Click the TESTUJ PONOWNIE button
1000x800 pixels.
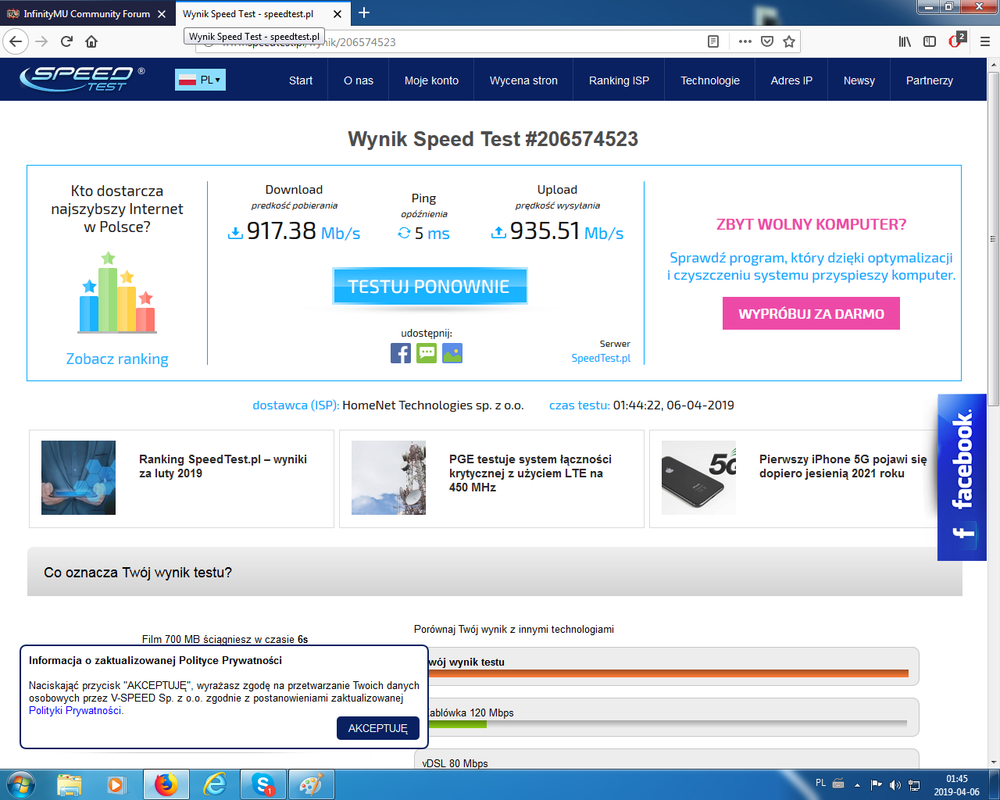coord(430,286)
